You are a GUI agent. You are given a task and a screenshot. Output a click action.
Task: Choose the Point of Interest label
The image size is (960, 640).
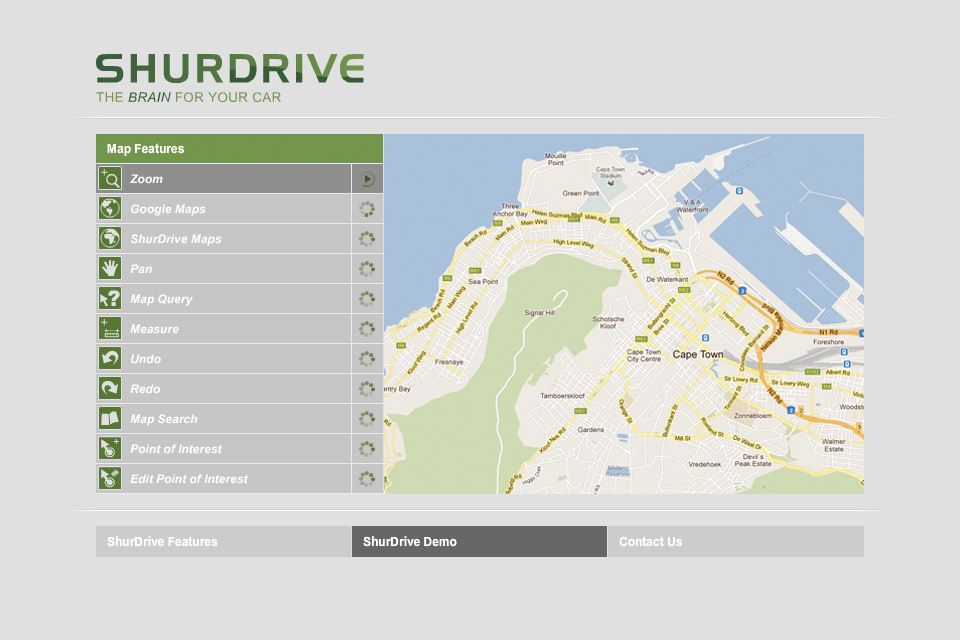click(176, 449)
